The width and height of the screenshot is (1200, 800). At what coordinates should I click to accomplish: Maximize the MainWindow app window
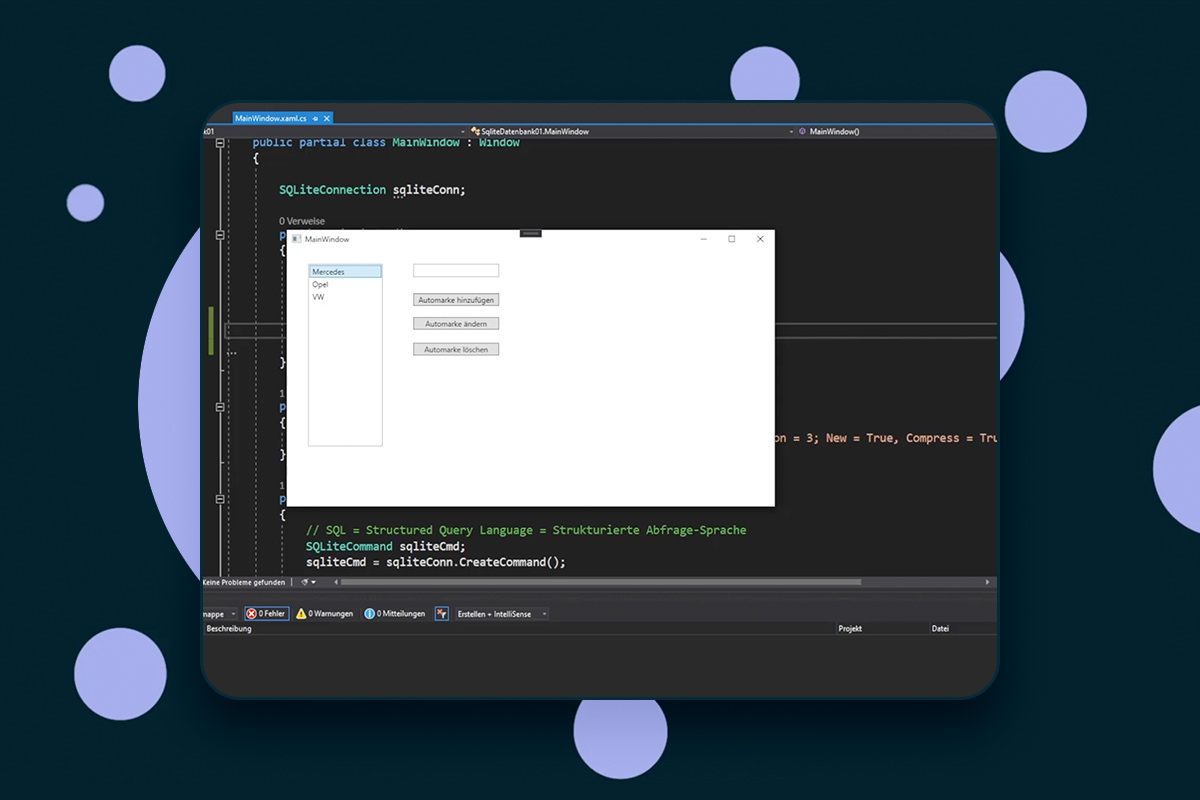(732, 239)
